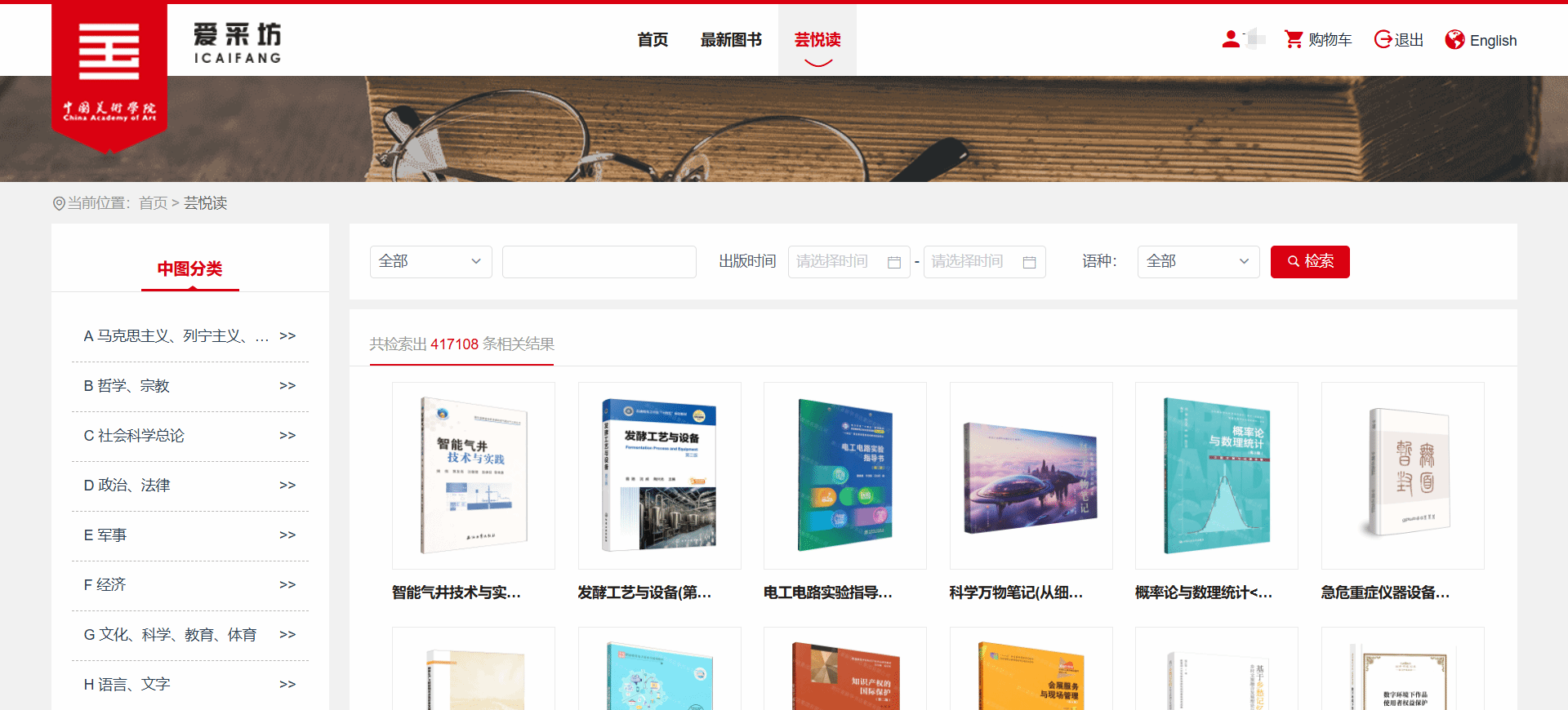Image resolution: width=1568 pixels, height=710 pixels.
Task: Click the globe language icon
Action: coord(1454,40)
